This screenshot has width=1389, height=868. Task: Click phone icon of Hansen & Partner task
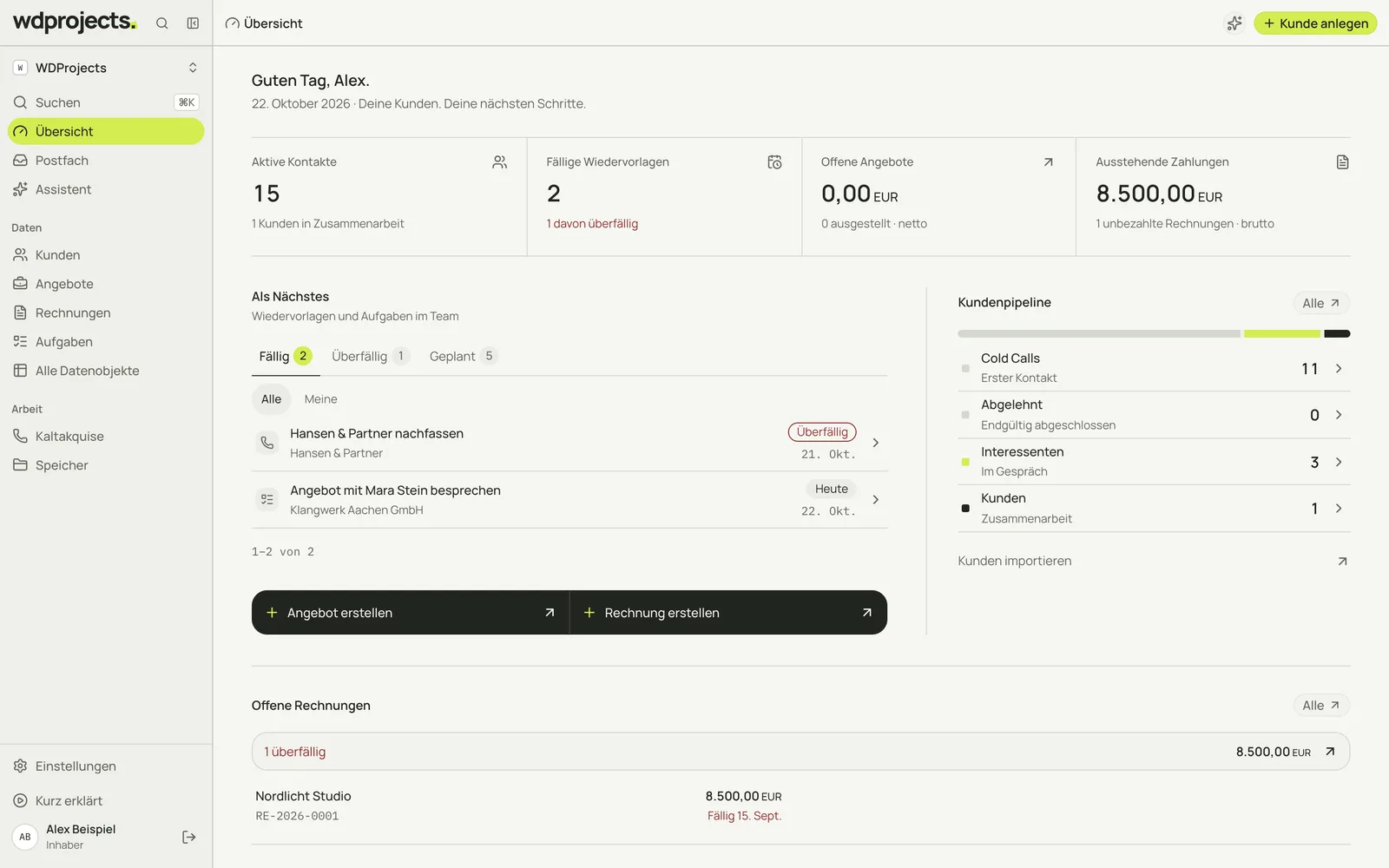[267, 443]
